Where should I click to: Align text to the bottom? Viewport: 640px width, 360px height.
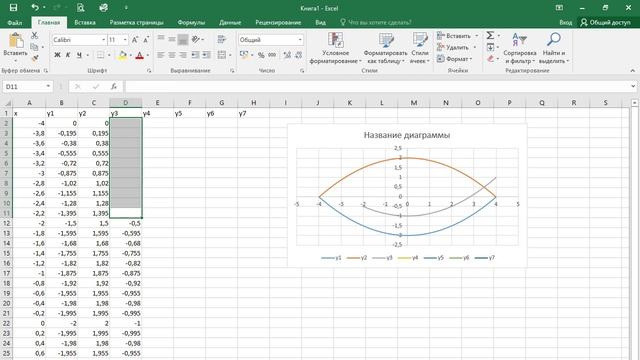coord(183,40)
